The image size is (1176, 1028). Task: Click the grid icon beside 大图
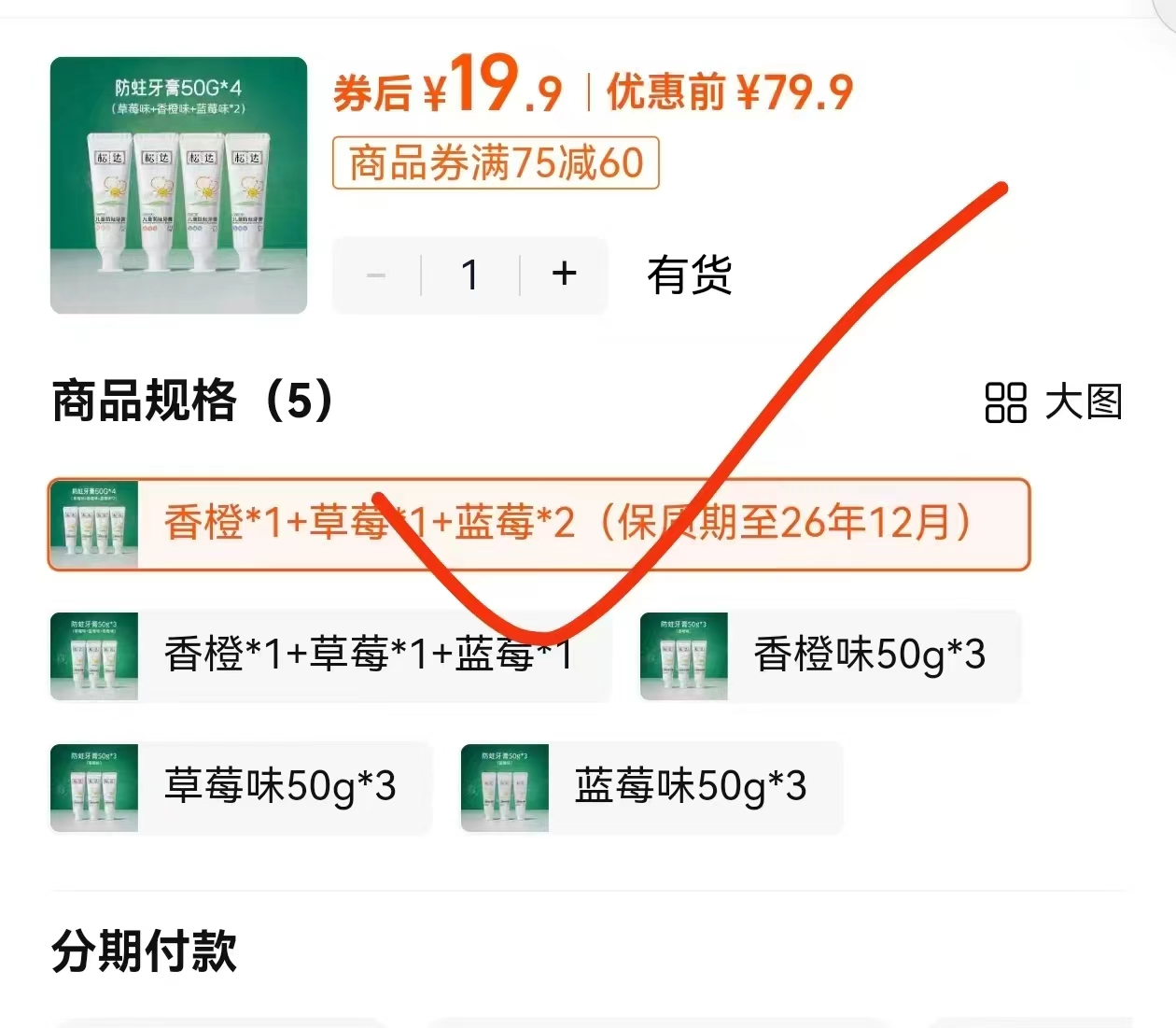(x=1005, y=402)
